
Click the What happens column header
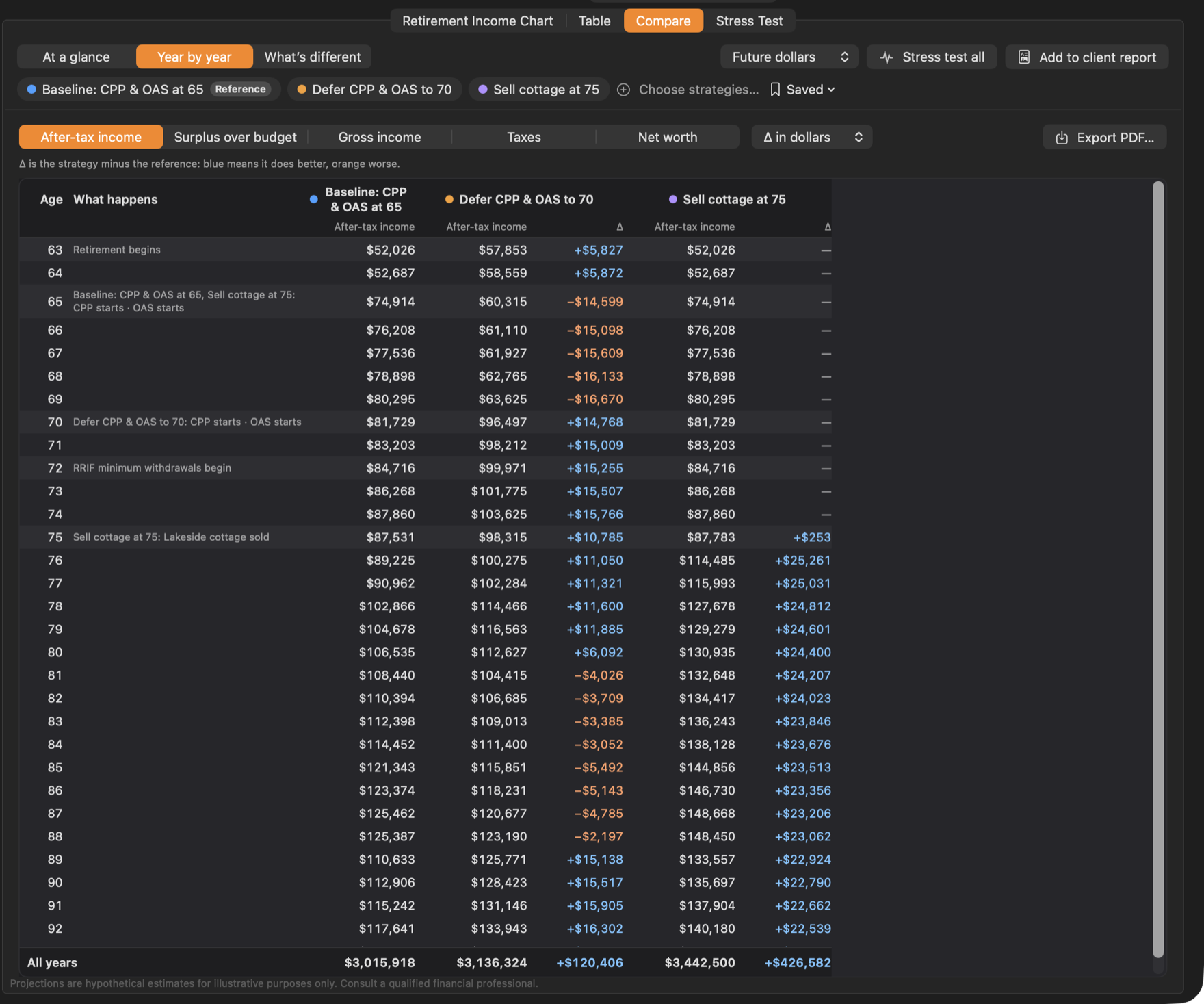[116, 200]
